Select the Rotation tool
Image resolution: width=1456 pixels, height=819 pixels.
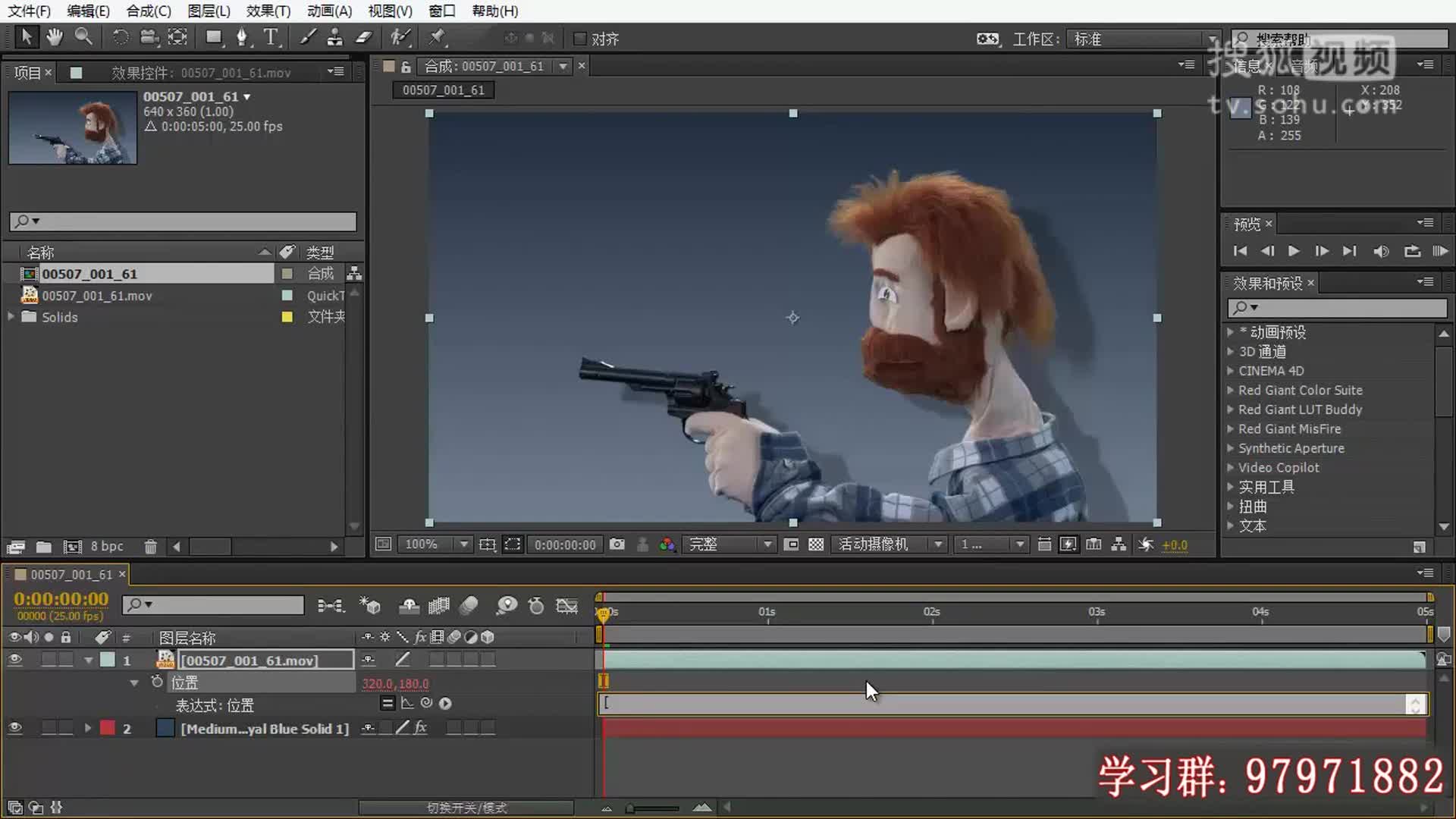point(120,36)
